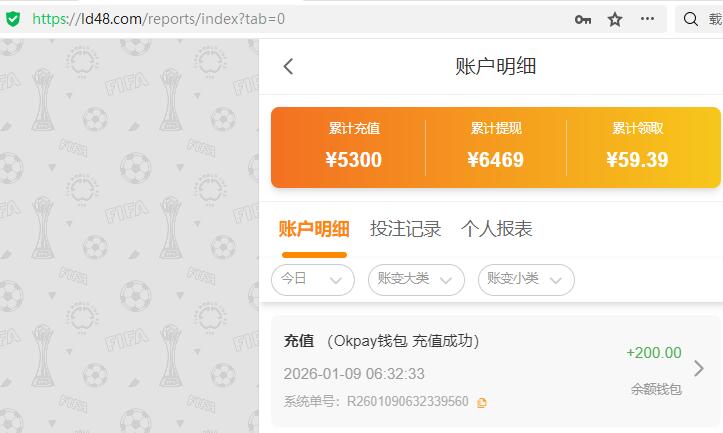
Task: Click the 累计领取 ¥59.39 summary
Action: (x=637, y=148)
